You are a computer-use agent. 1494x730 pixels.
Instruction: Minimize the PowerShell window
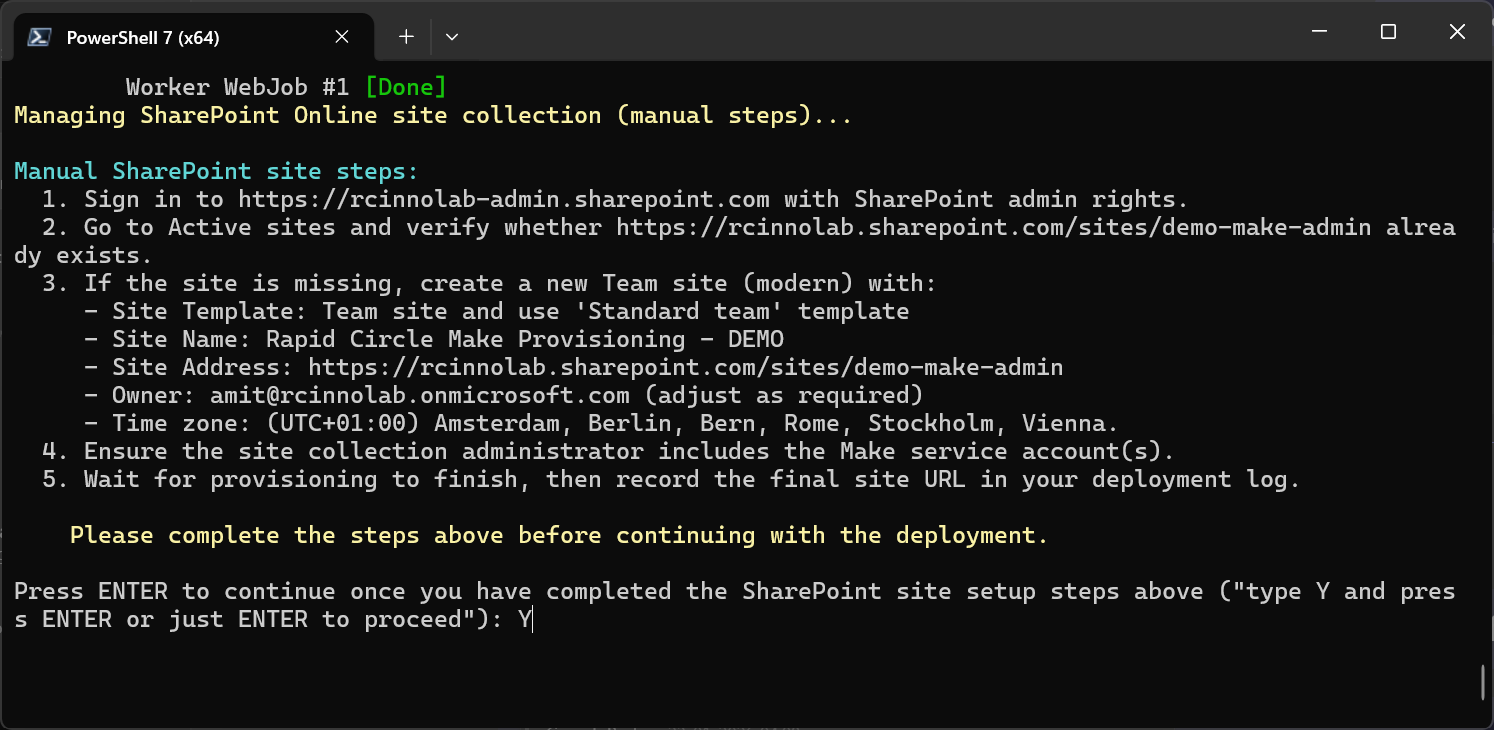(1318, 31)
